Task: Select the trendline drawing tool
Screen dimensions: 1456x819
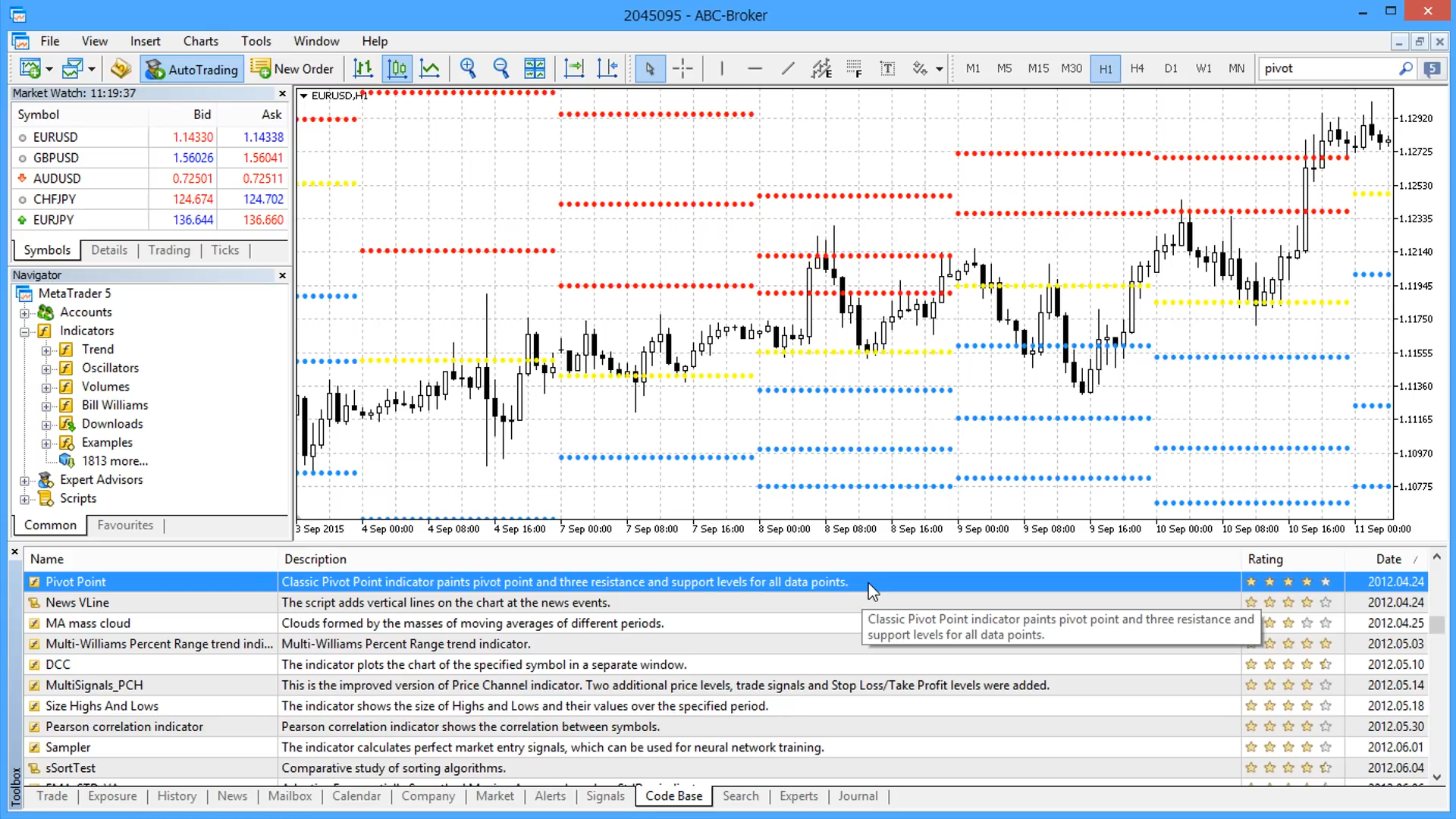Action: (x=788, y=69)
